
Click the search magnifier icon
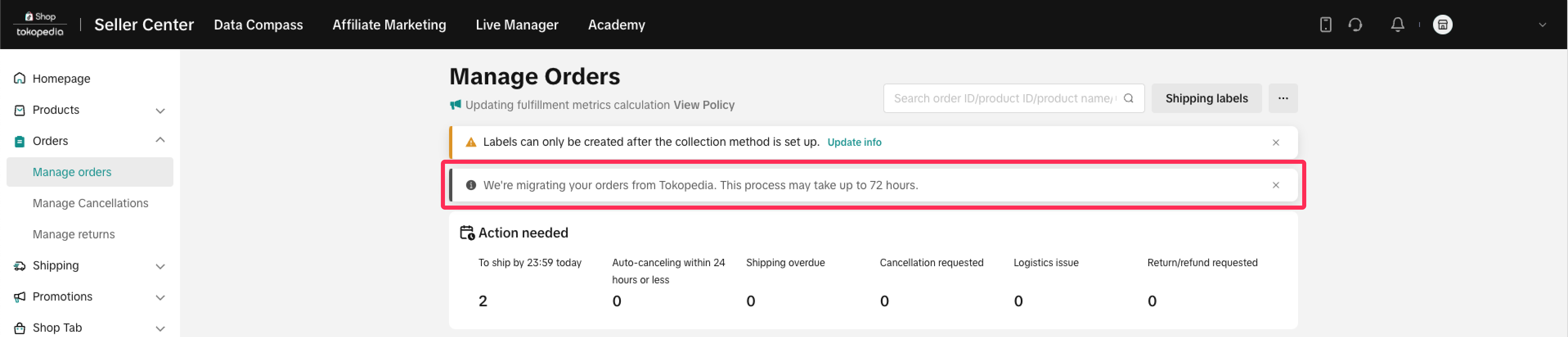pyautogui.click(x=1128, y=99)
